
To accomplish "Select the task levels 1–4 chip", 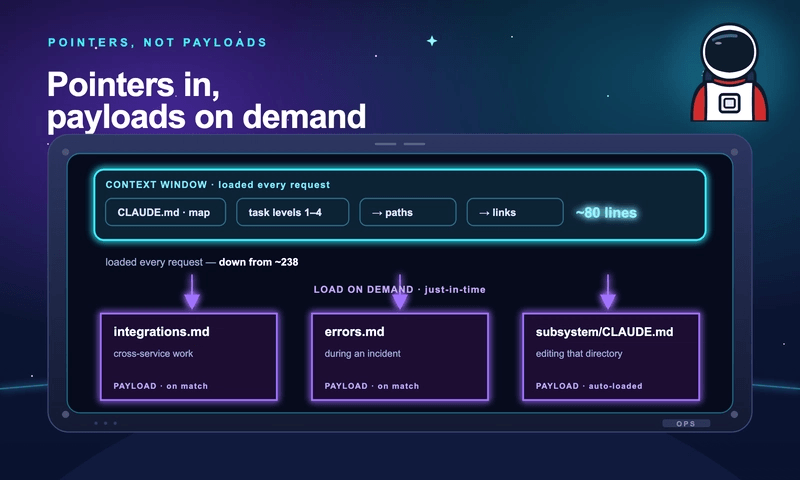I will pos(292,212).
